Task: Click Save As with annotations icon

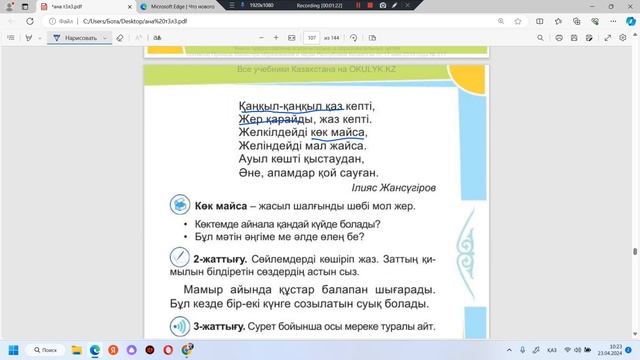Action: [589, 38]
